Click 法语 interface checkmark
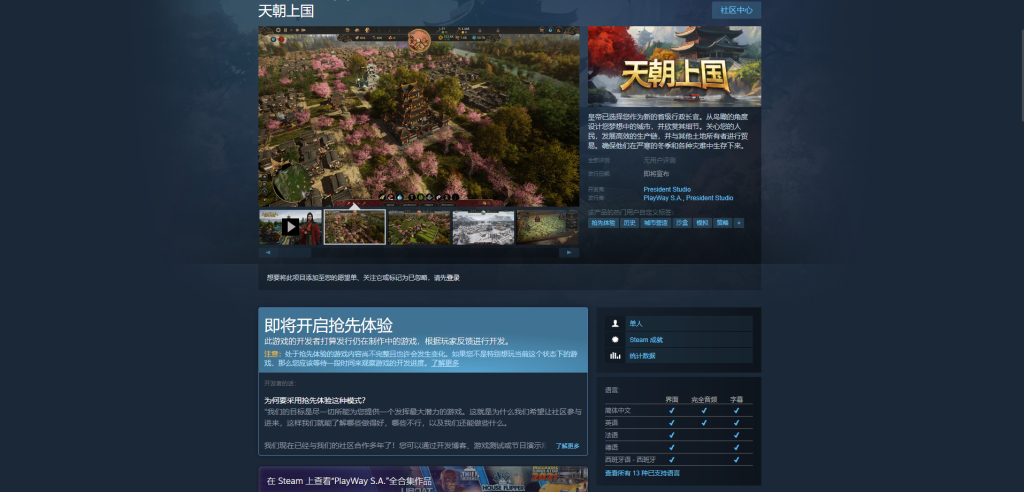1024x492 pixels. [x=671, y=435]
